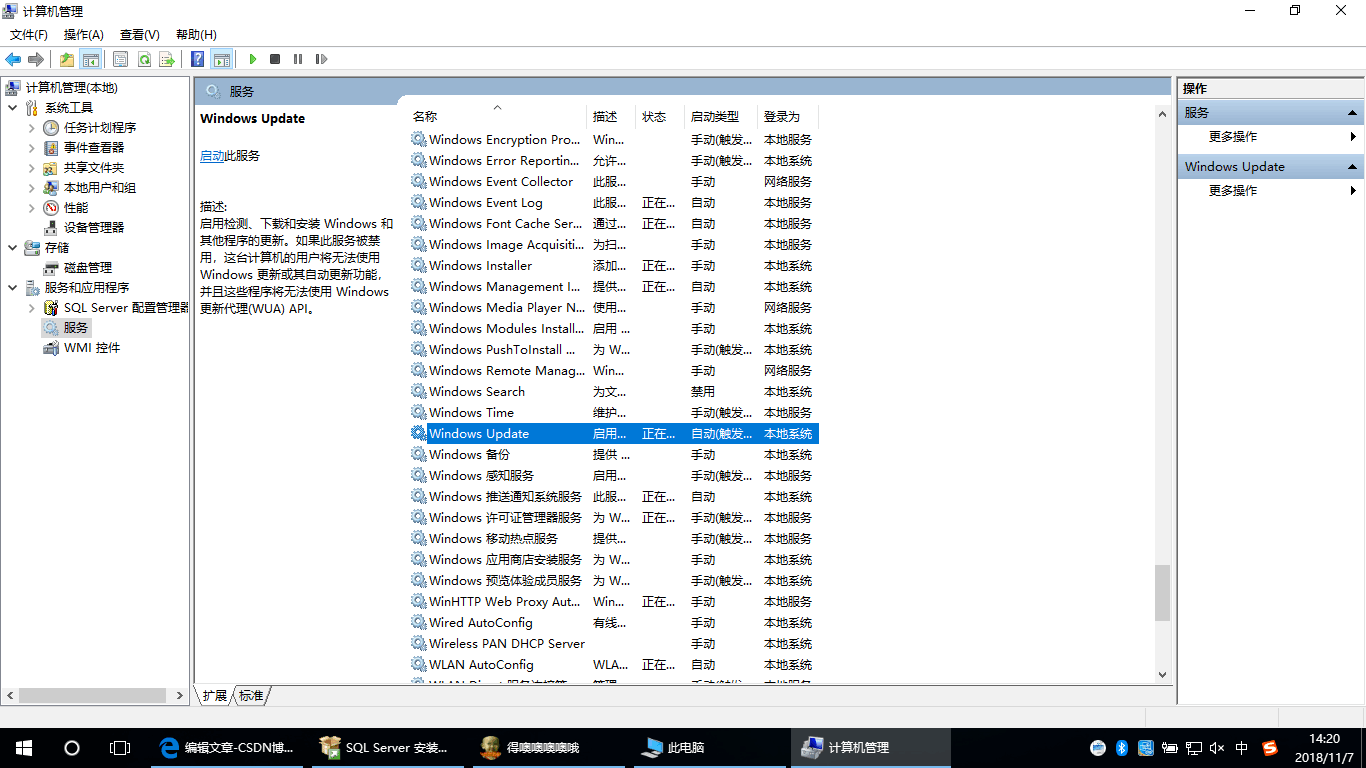Expand the 本地用户和组 node
1366x768 pixels.
(32, 188)
